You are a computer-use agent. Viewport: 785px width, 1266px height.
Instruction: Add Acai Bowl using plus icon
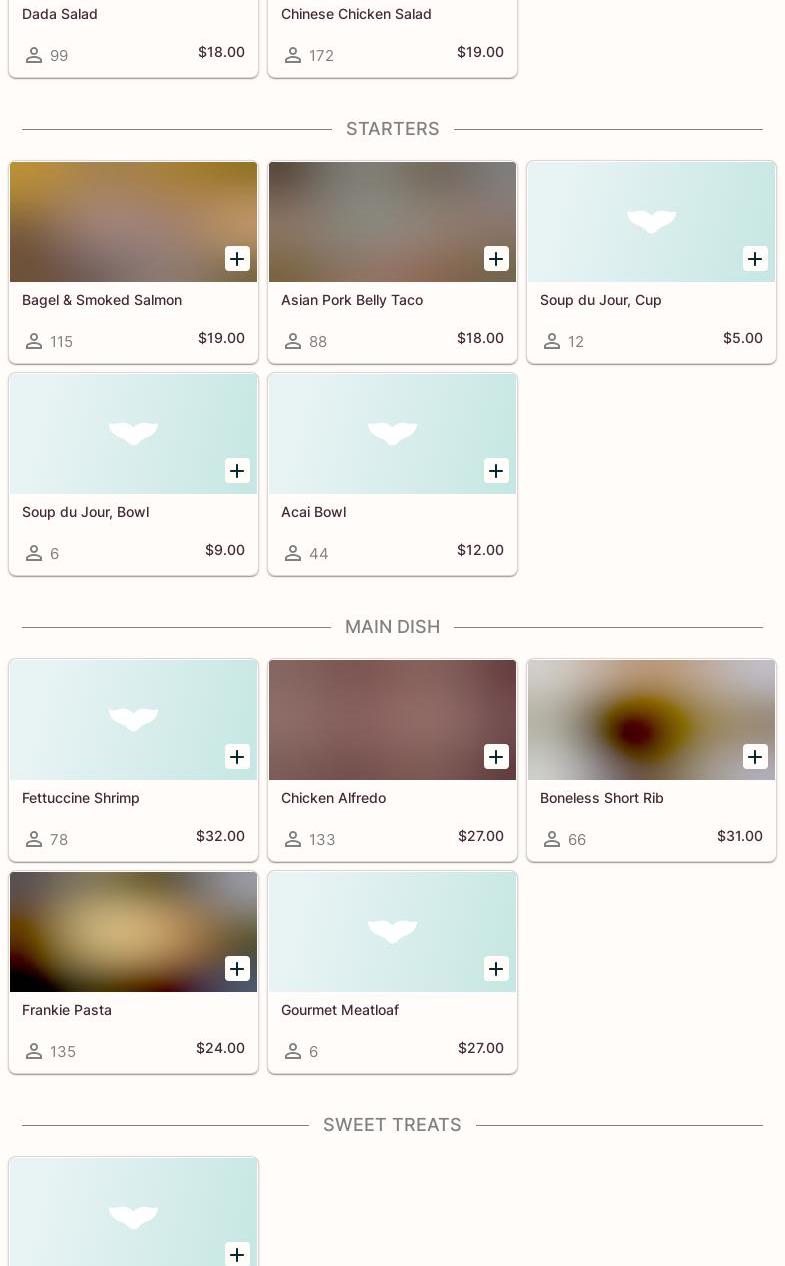[x=496, y=471]
